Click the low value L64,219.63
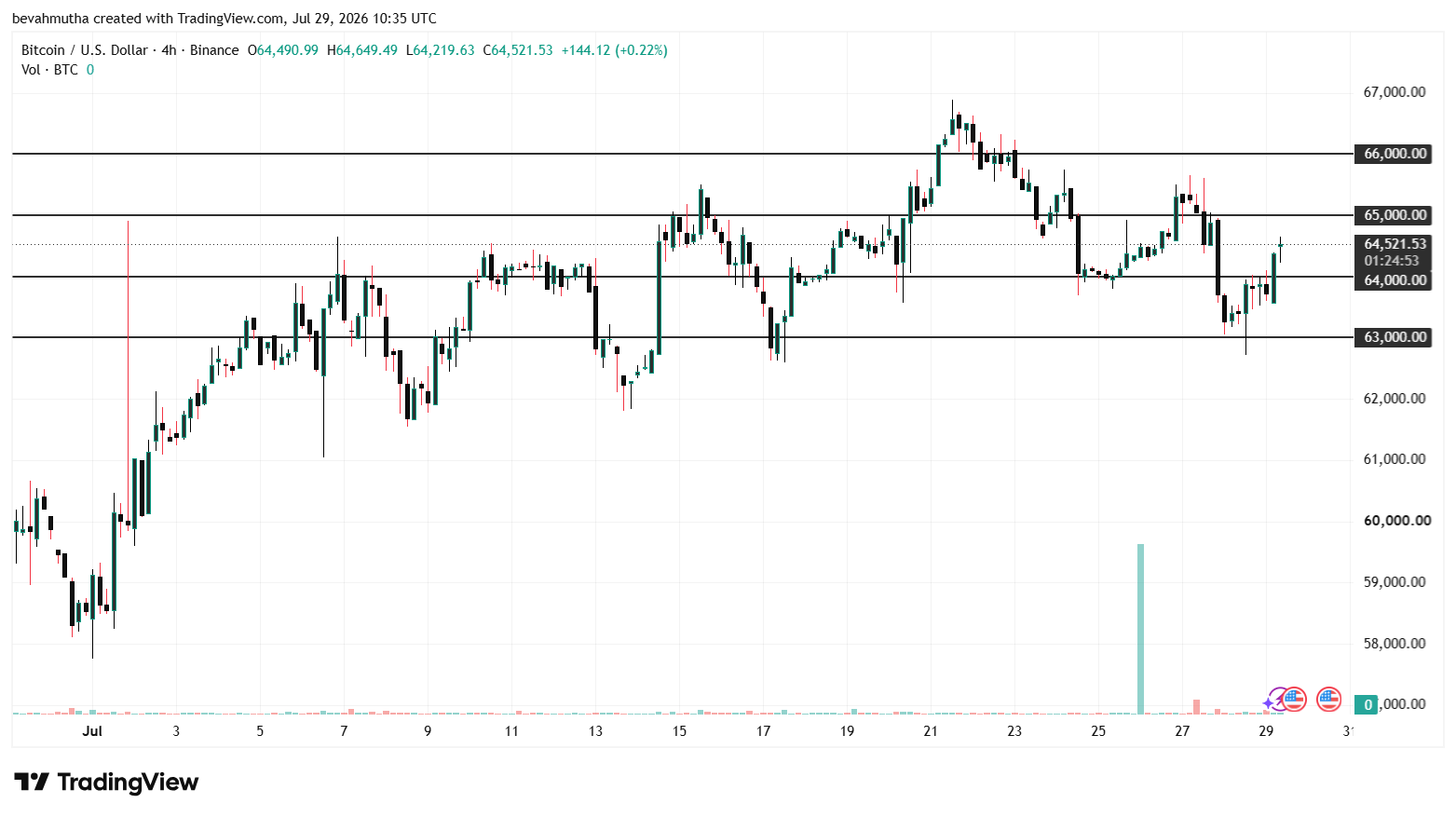The image size is (1456, 817). click(441, 50)
